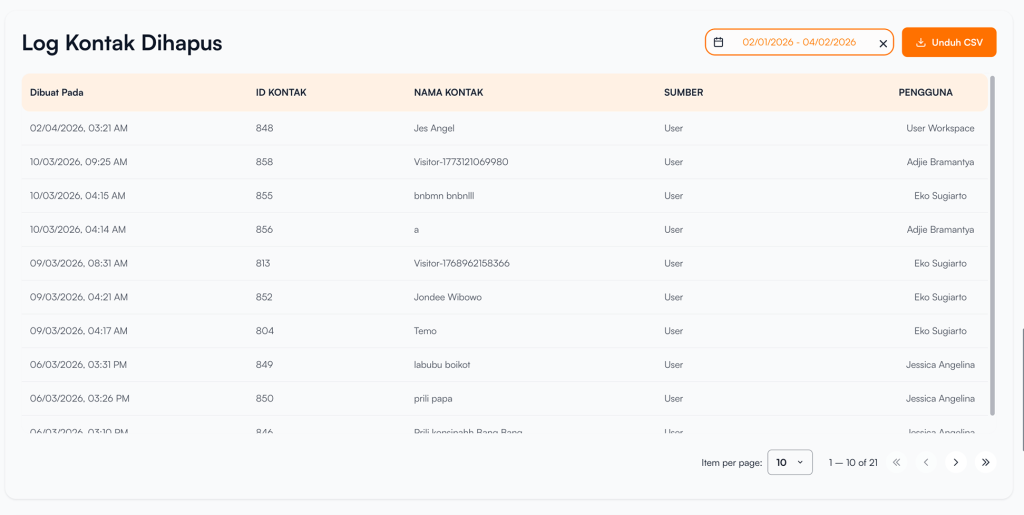
Task: Jump to the first page arrow
Action: pyautogui.click(x=896, y=462)
